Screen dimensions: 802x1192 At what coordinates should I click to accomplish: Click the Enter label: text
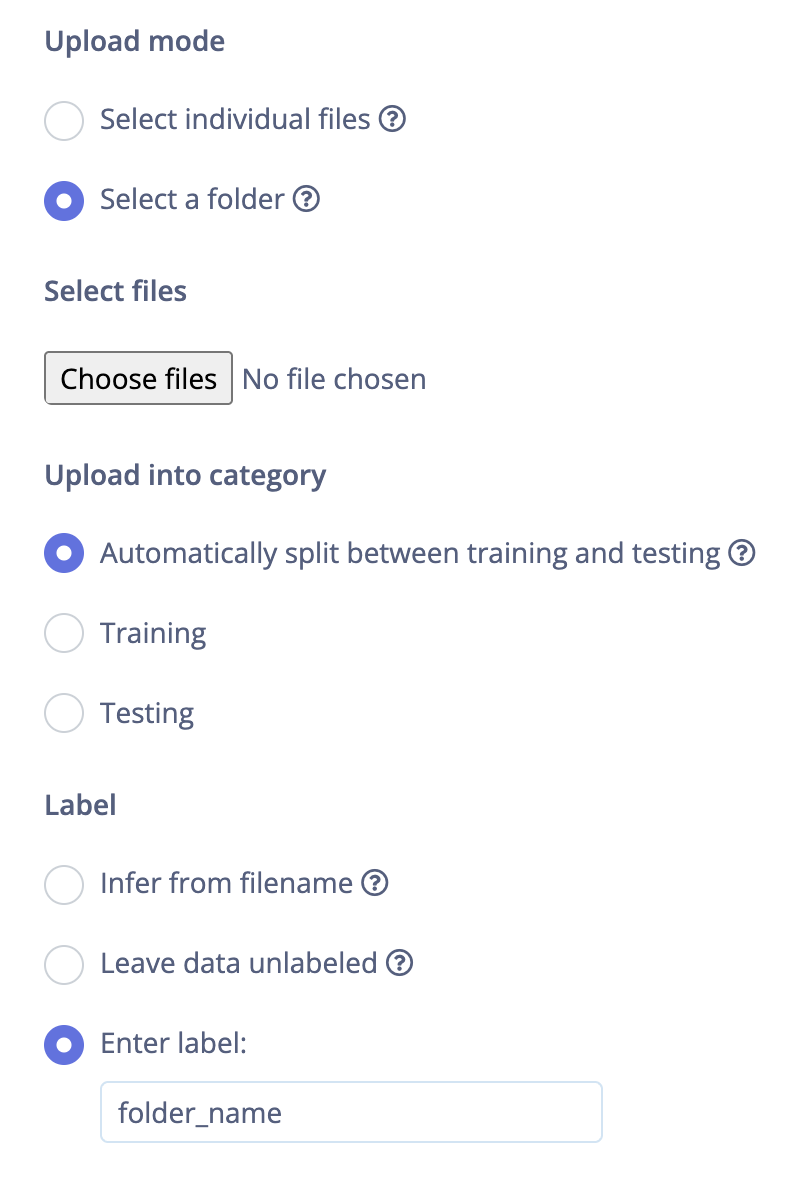(173, 1044)
